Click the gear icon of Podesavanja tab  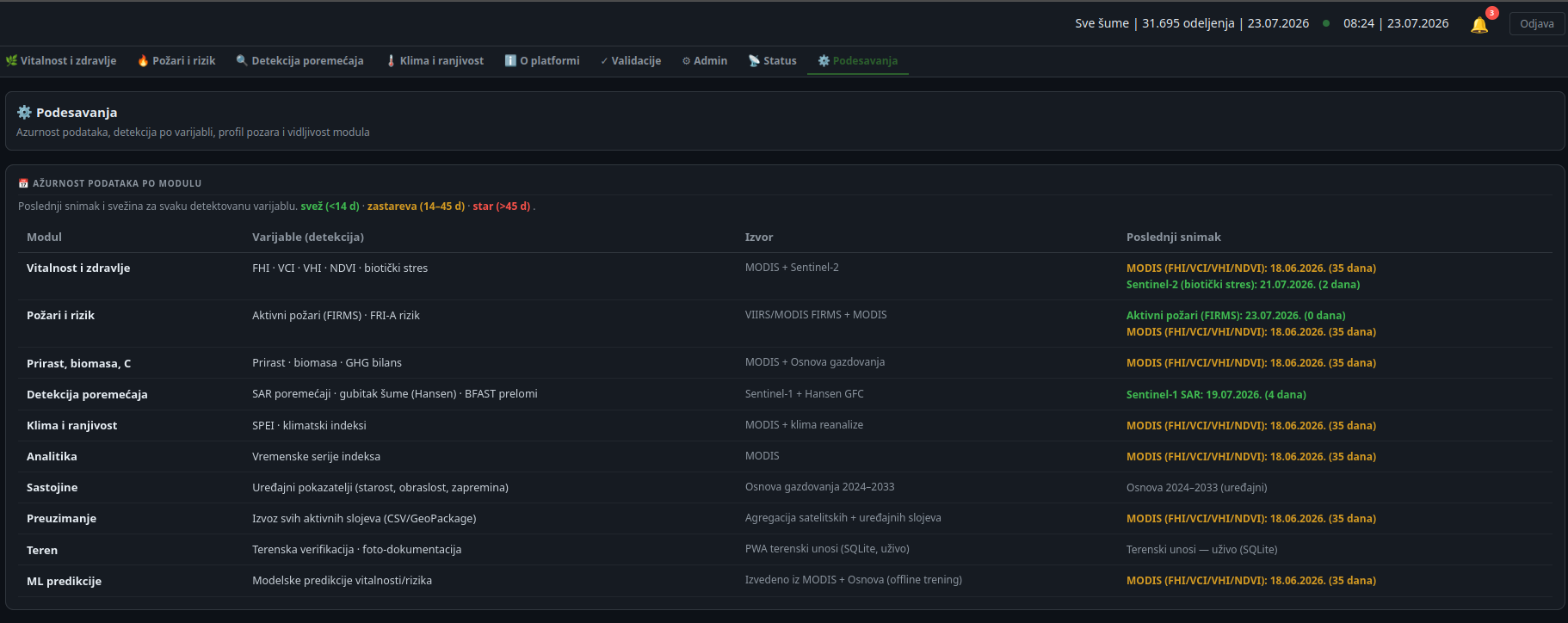tap(824, 60)
